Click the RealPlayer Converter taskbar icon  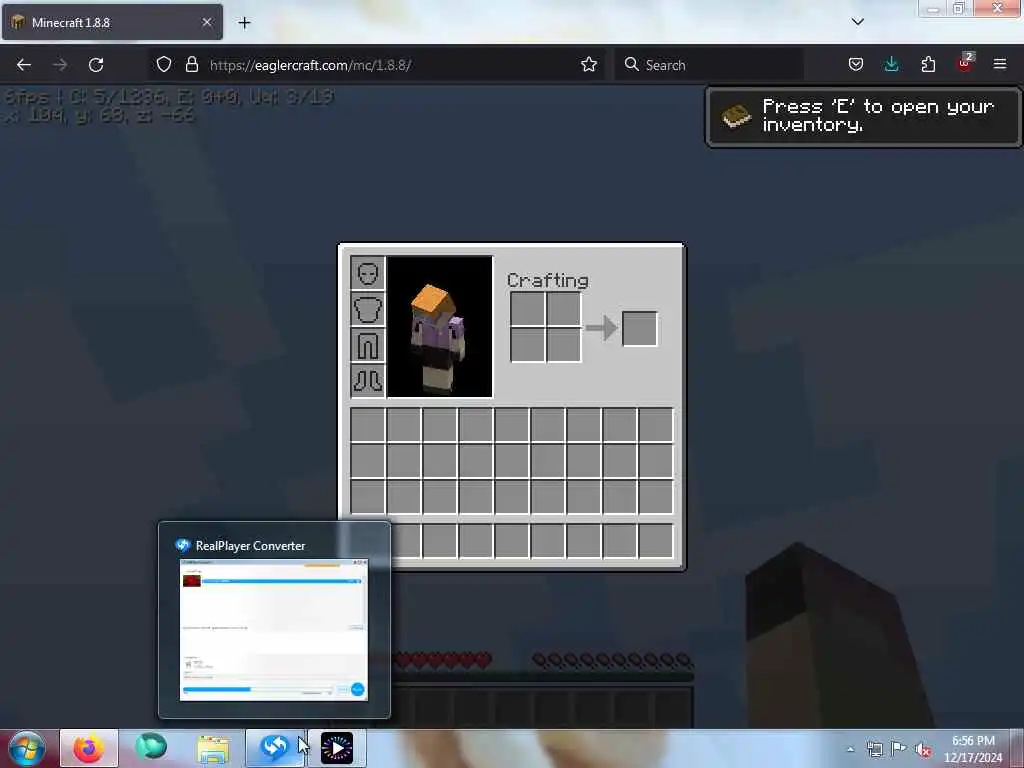[274, 748]
